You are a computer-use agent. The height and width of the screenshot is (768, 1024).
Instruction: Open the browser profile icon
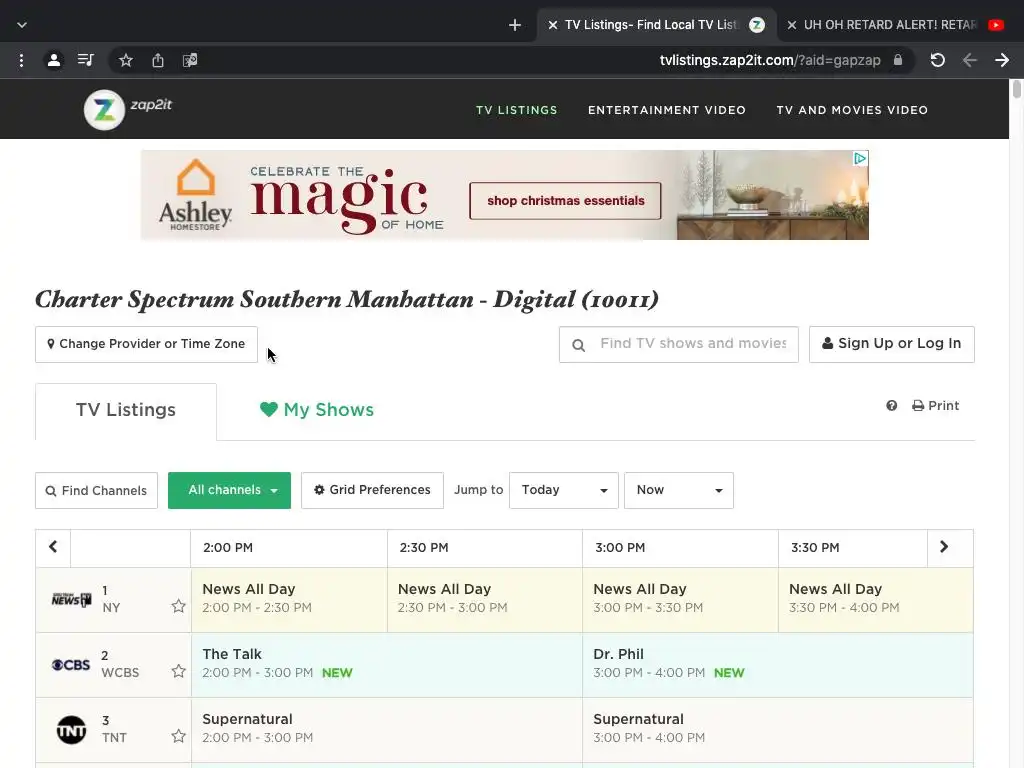(x=54, y=61)
